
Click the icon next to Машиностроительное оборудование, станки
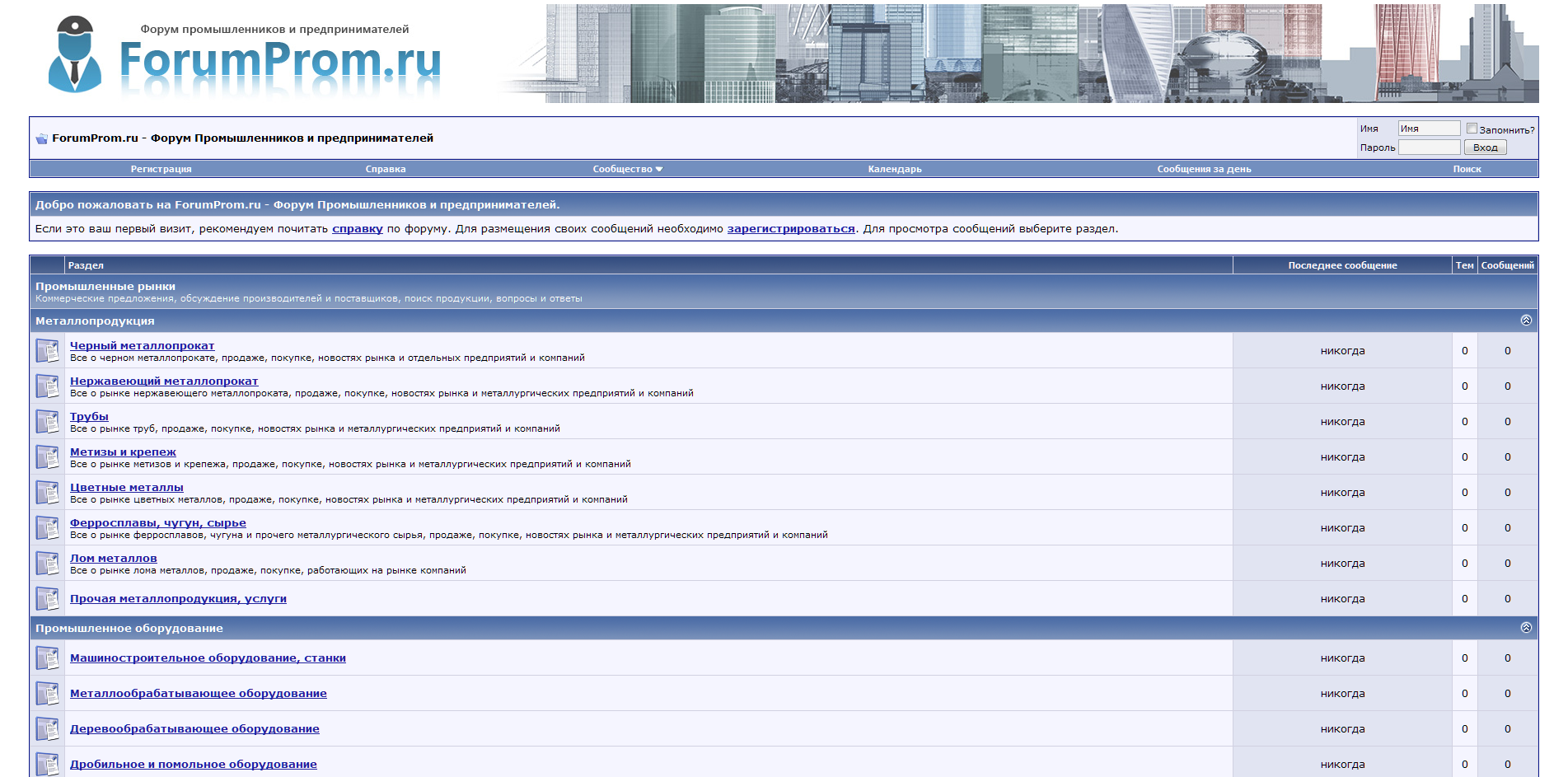click(45, 658)
